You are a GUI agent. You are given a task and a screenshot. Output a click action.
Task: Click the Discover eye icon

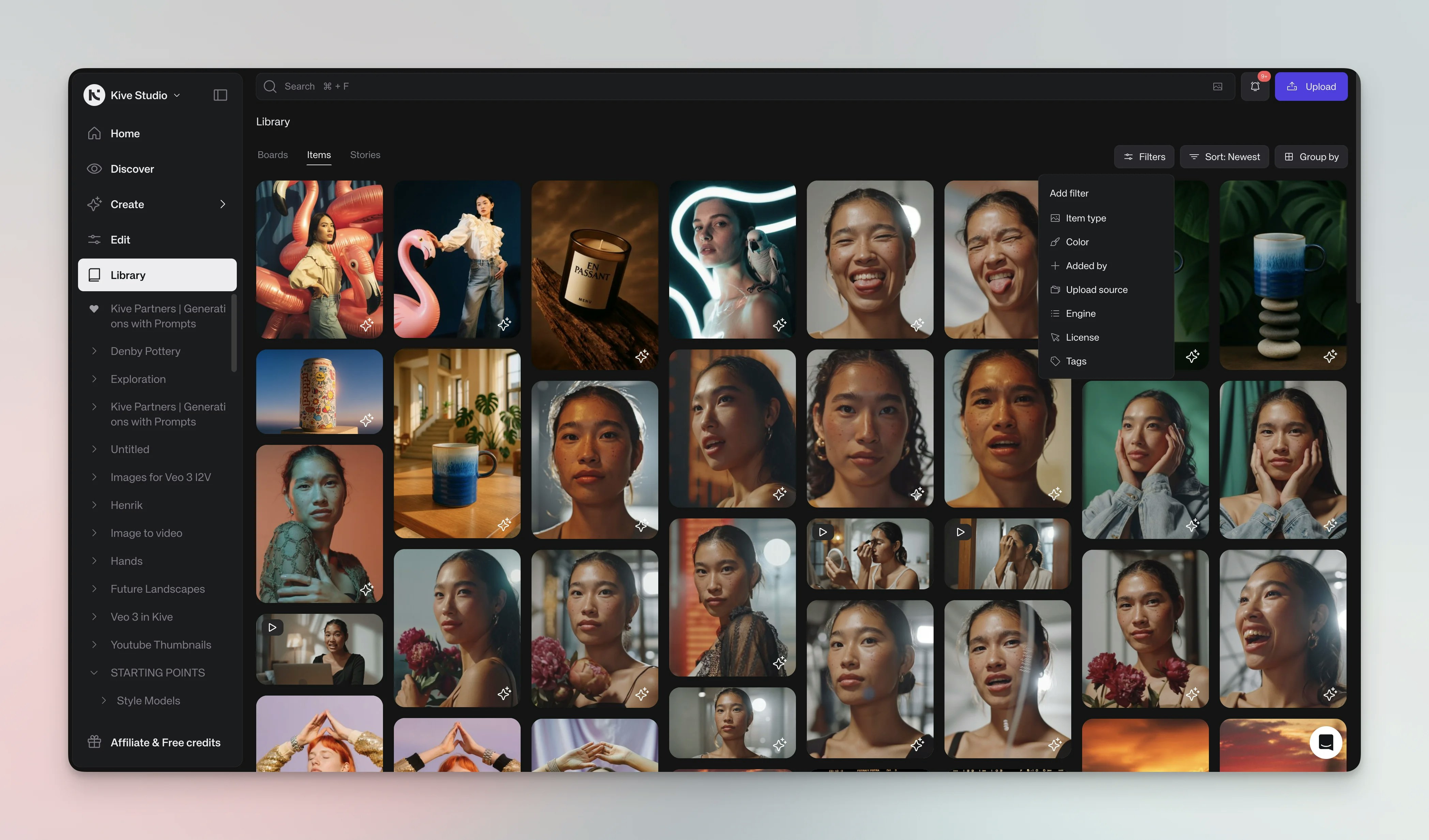[94, 169]
